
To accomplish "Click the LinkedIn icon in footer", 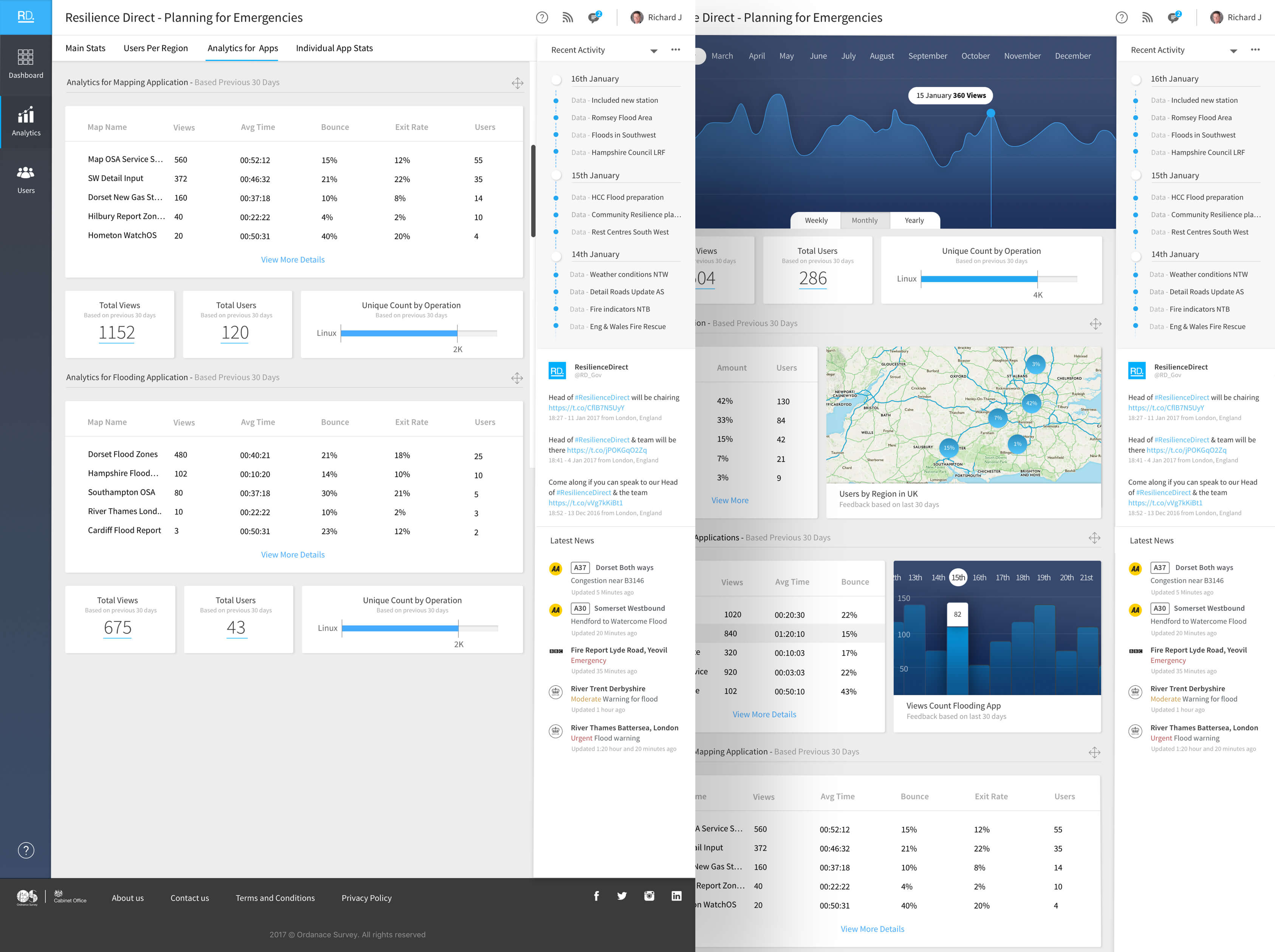I will [x=676, y=896].
